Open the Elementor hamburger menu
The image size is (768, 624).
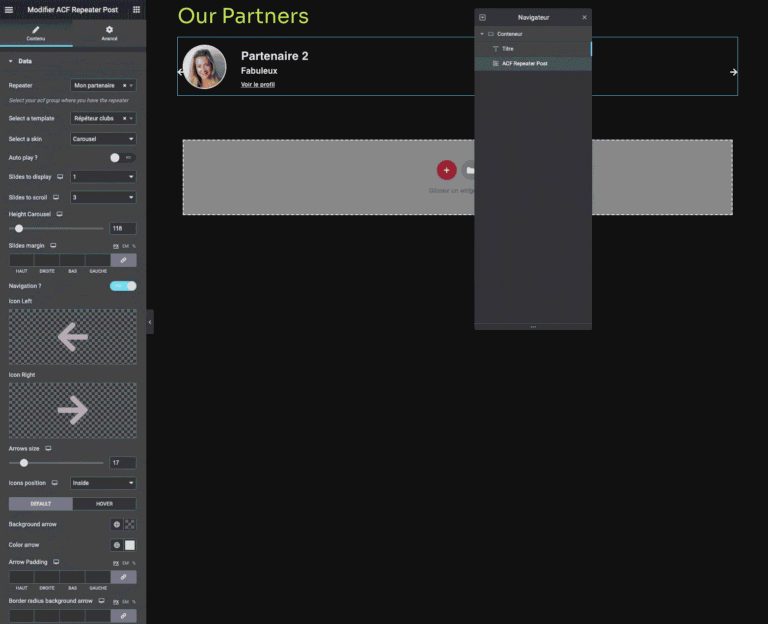(9, 9)
